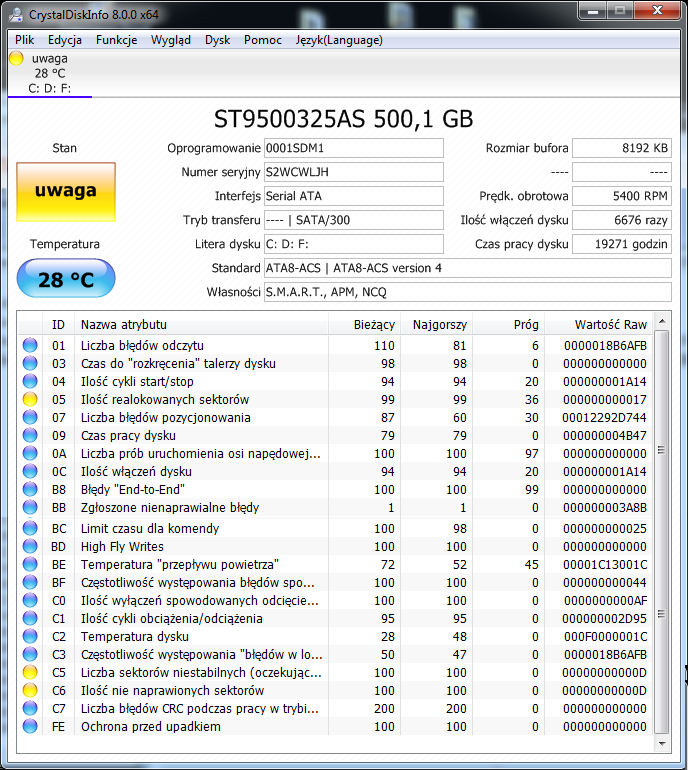Click the Własności field S.M.A.R.T., APM, NCQ
688x770 pixels.
coord(468,292)
